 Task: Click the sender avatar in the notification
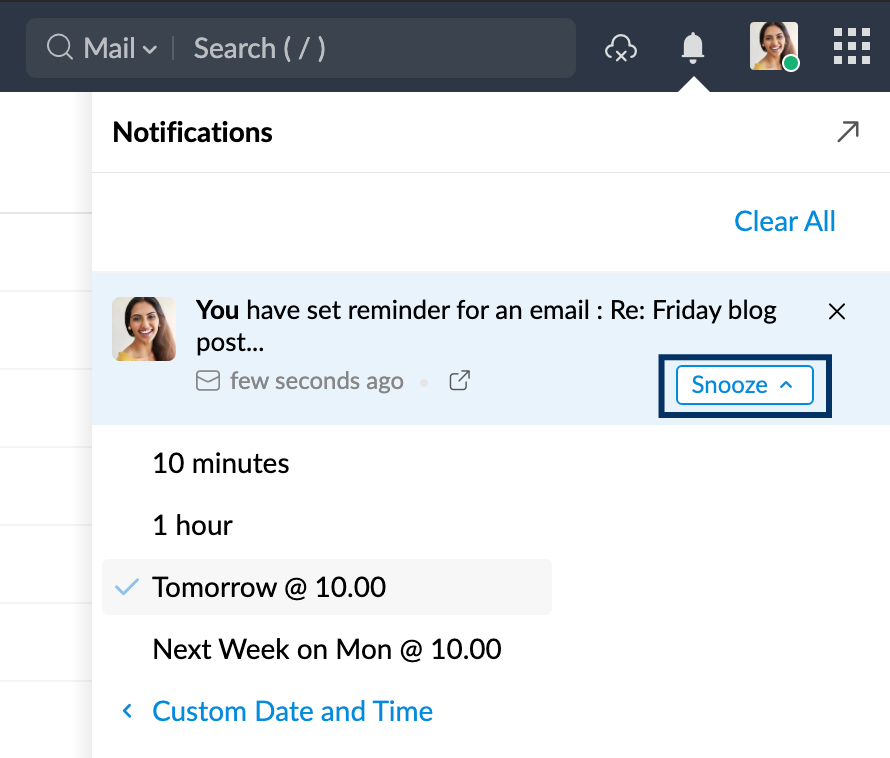pyautogui.click(x=144, y=329)
